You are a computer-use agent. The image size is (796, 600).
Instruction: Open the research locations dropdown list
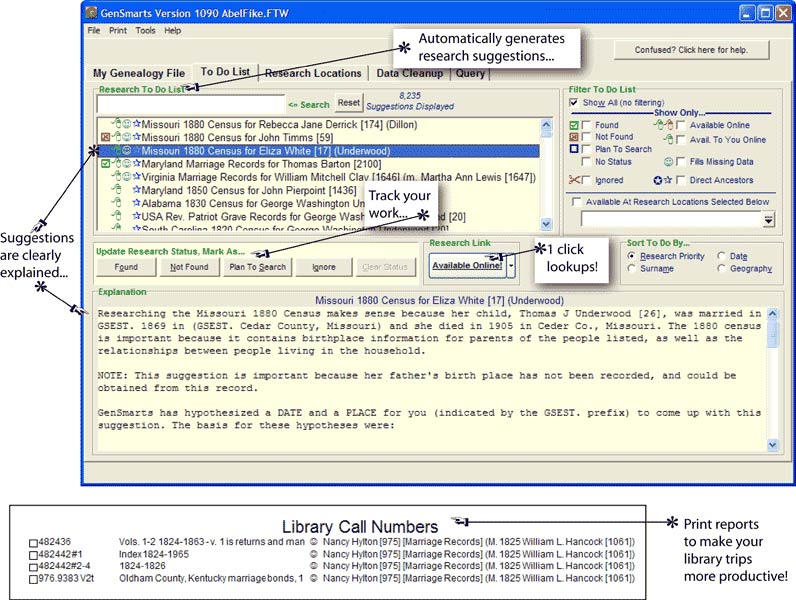(x=768, y=219)
